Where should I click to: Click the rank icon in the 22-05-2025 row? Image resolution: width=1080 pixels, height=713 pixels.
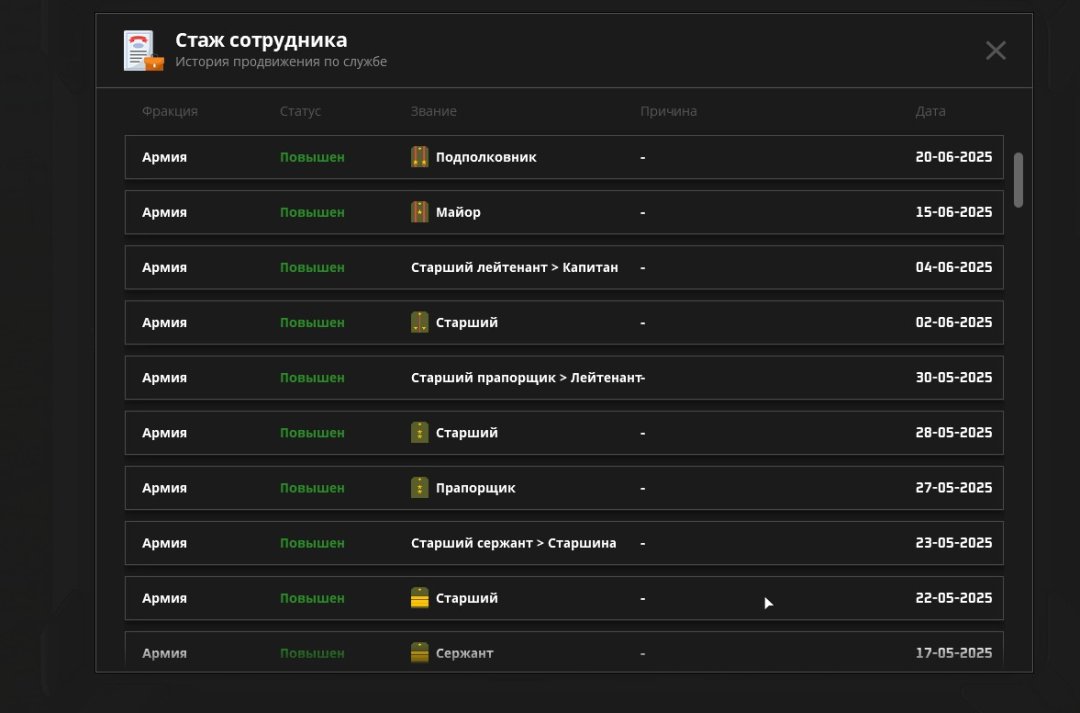pyautogui.click(x=419, y=598)
